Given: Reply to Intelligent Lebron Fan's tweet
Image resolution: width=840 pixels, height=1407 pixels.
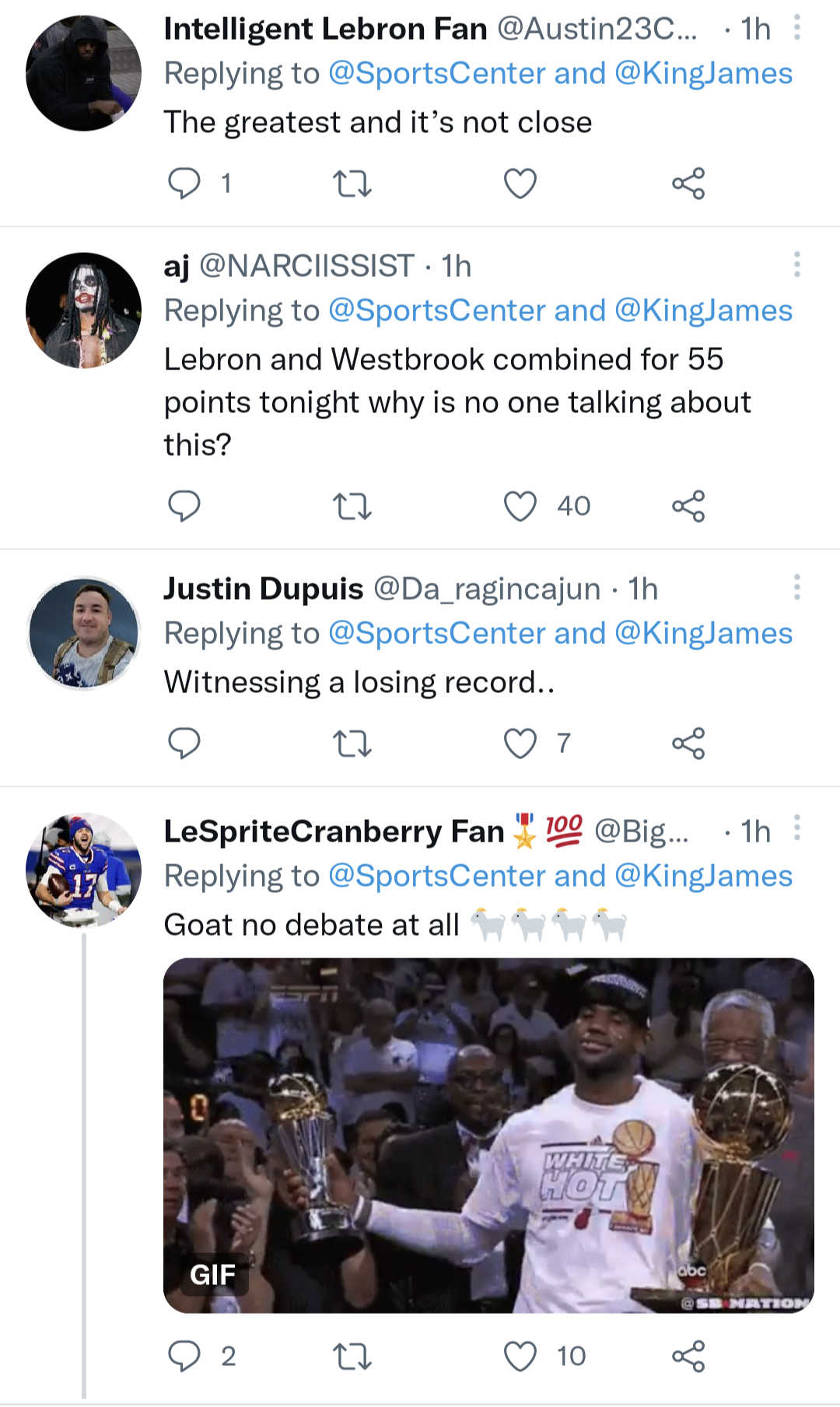Looking at the screenshot, I should click(184, 184).
